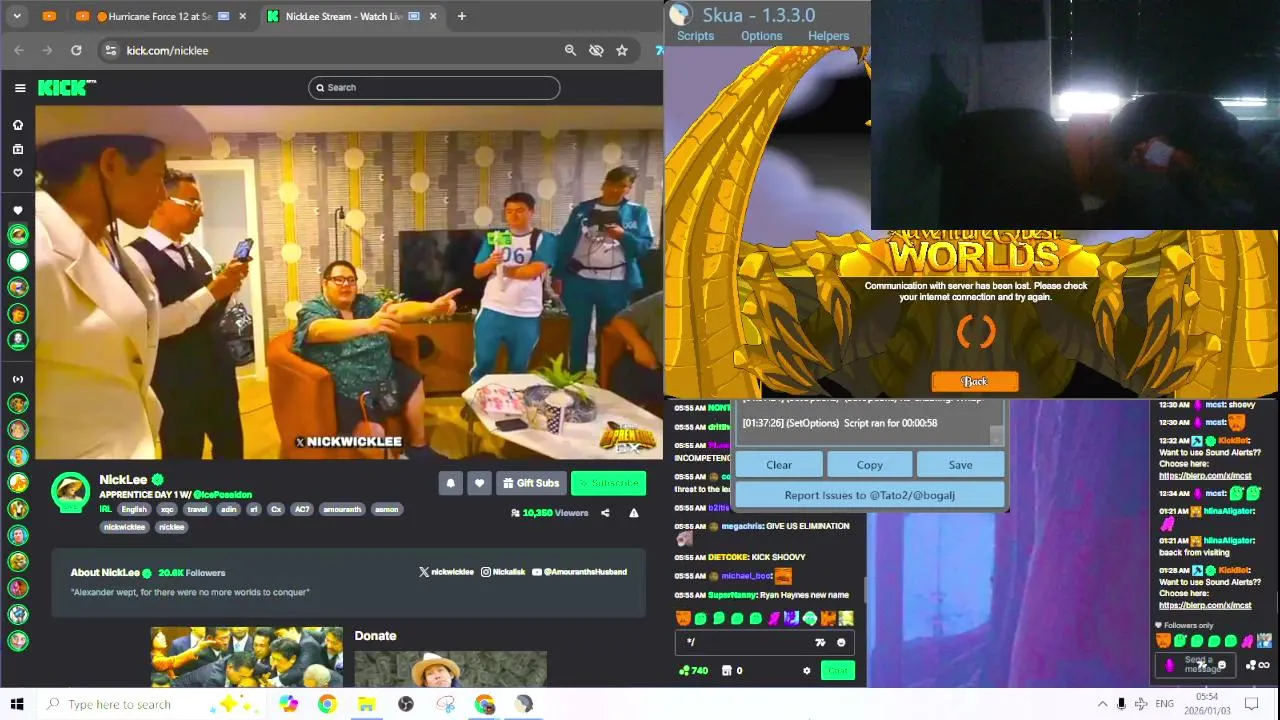Image resolution: width=1280 pixels, height=720 pixels.
Task: Click the browse icon below Kick home icon
Action: (17, 149)
